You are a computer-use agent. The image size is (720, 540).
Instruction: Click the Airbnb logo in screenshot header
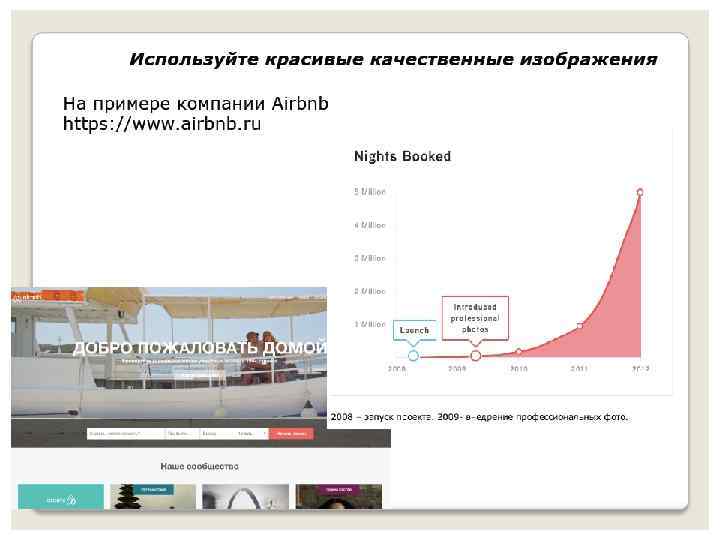[x=28, y=297]
